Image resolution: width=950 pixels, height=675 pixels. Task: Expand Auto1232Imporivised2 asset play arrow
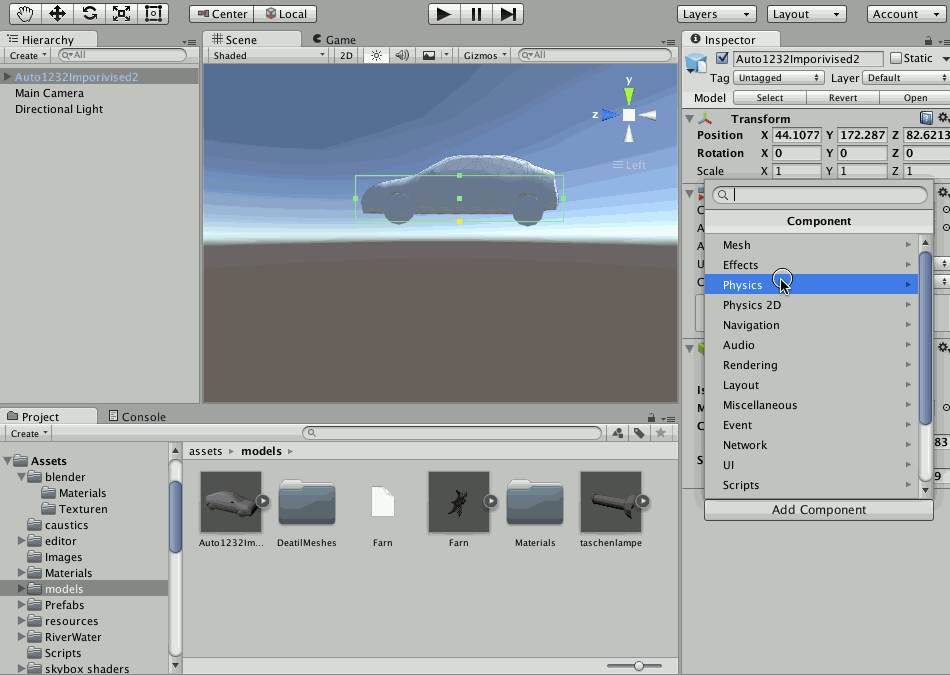point(262,501)
